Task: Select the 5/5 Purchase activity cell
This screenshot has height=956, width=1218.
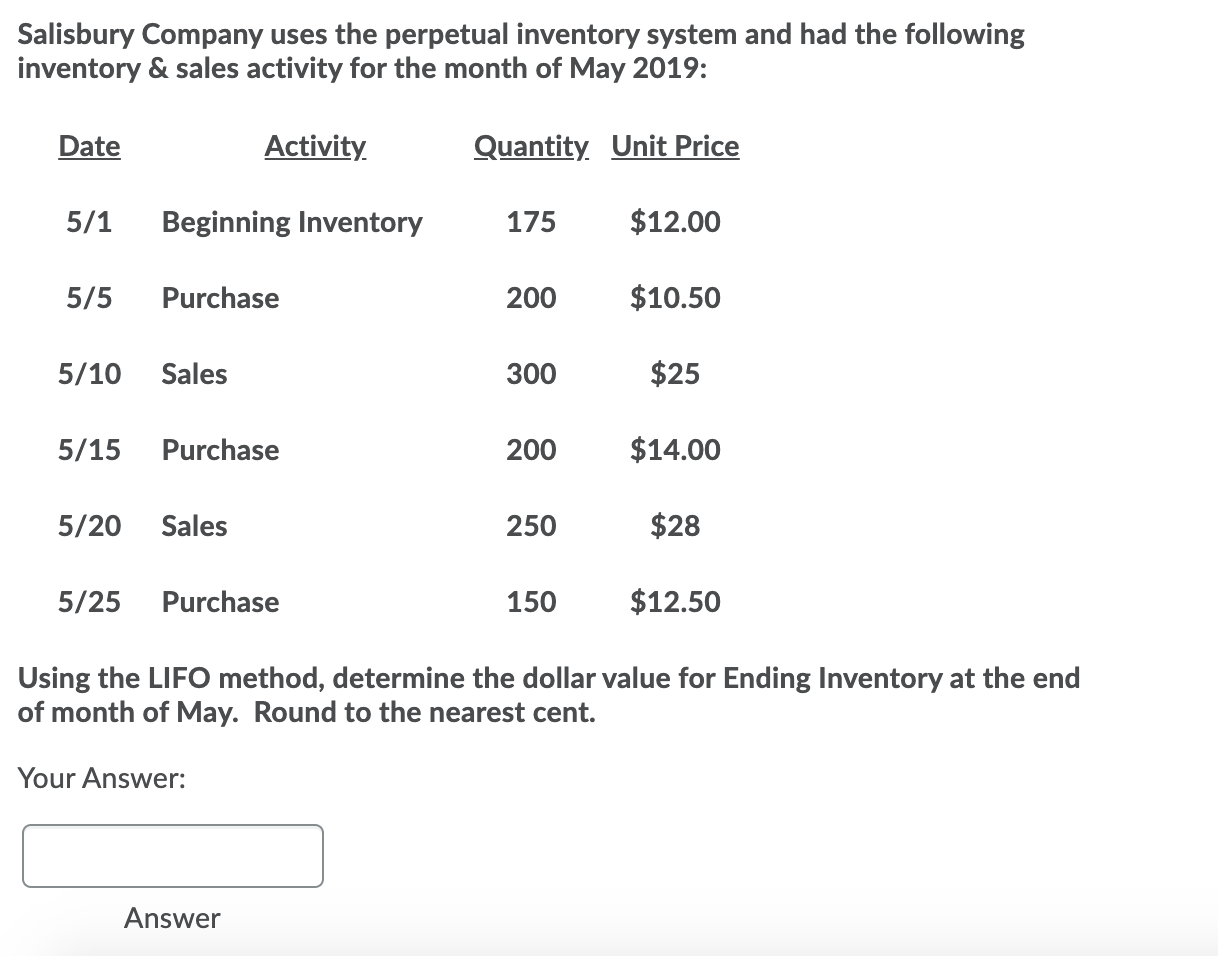Action: [x=221, y=298]
